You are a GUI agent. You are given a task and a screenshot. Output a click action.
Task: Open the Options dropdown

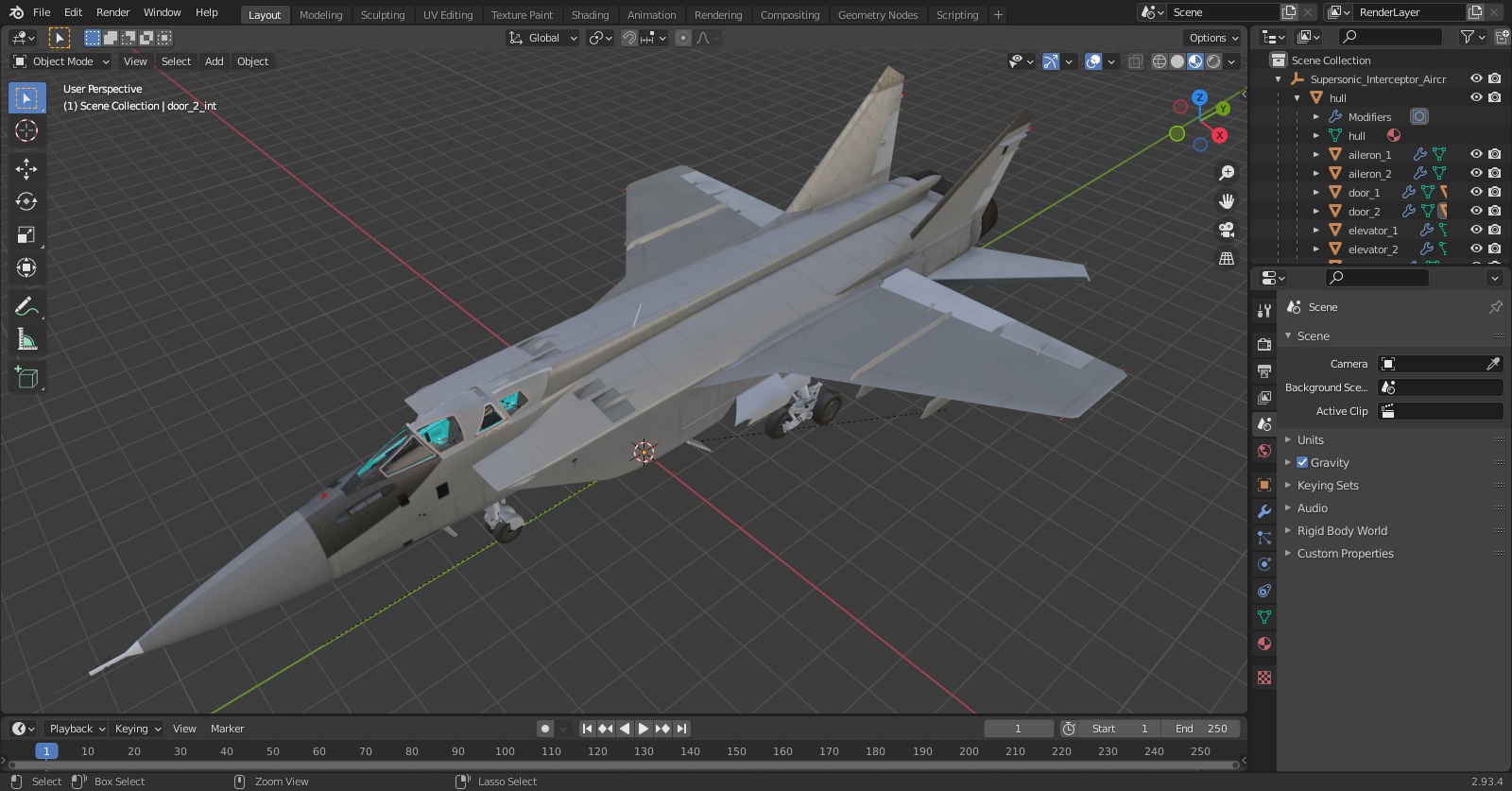1213,38
